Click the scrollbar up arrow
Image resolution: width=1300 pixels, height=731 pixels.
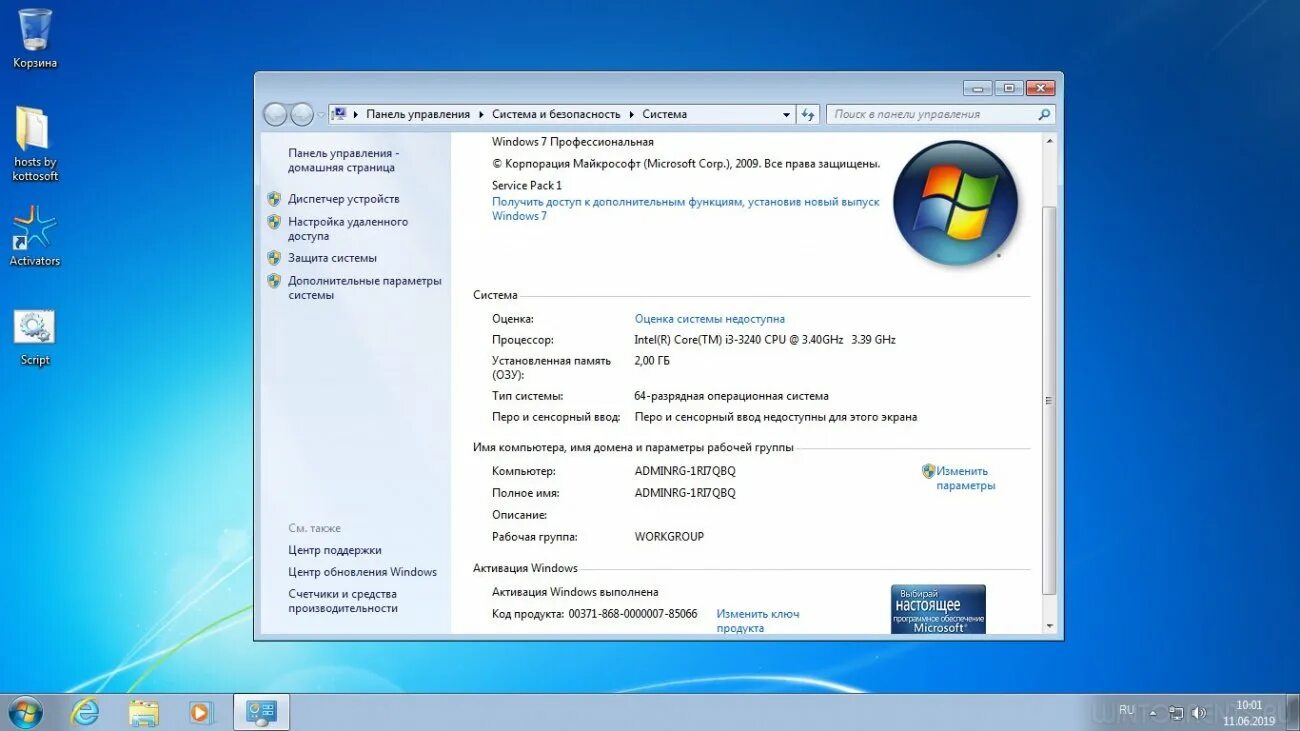pos(1048,142)
